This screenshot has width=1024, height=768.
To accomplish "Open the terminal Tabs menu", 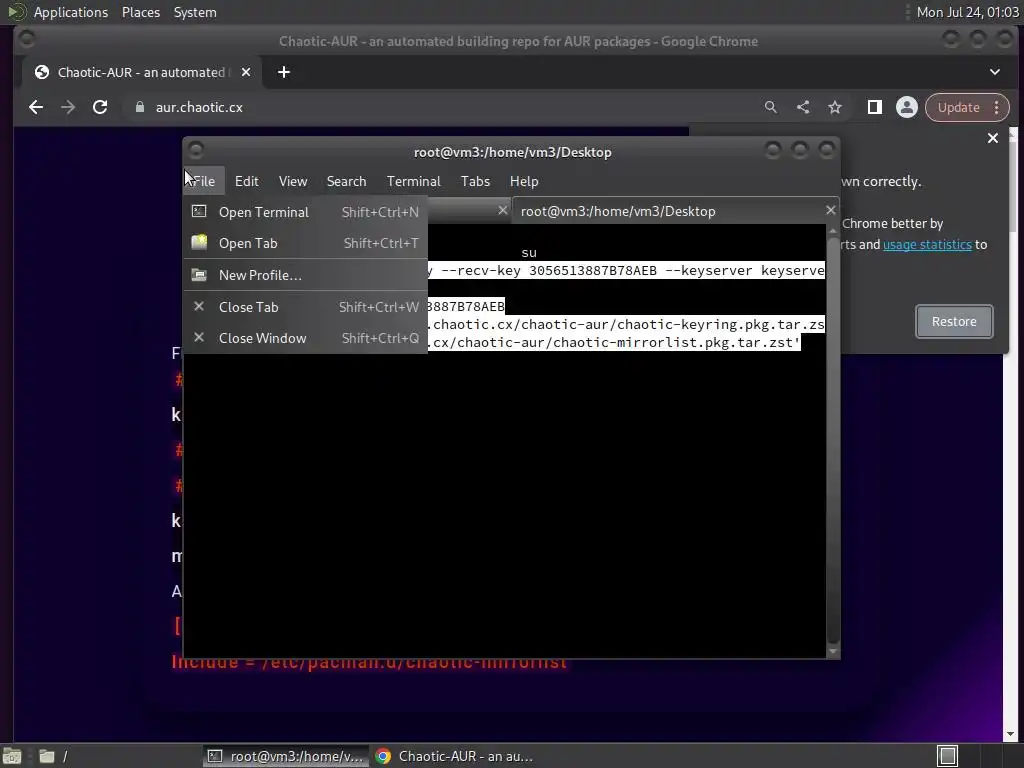I will tap(475, 181).
